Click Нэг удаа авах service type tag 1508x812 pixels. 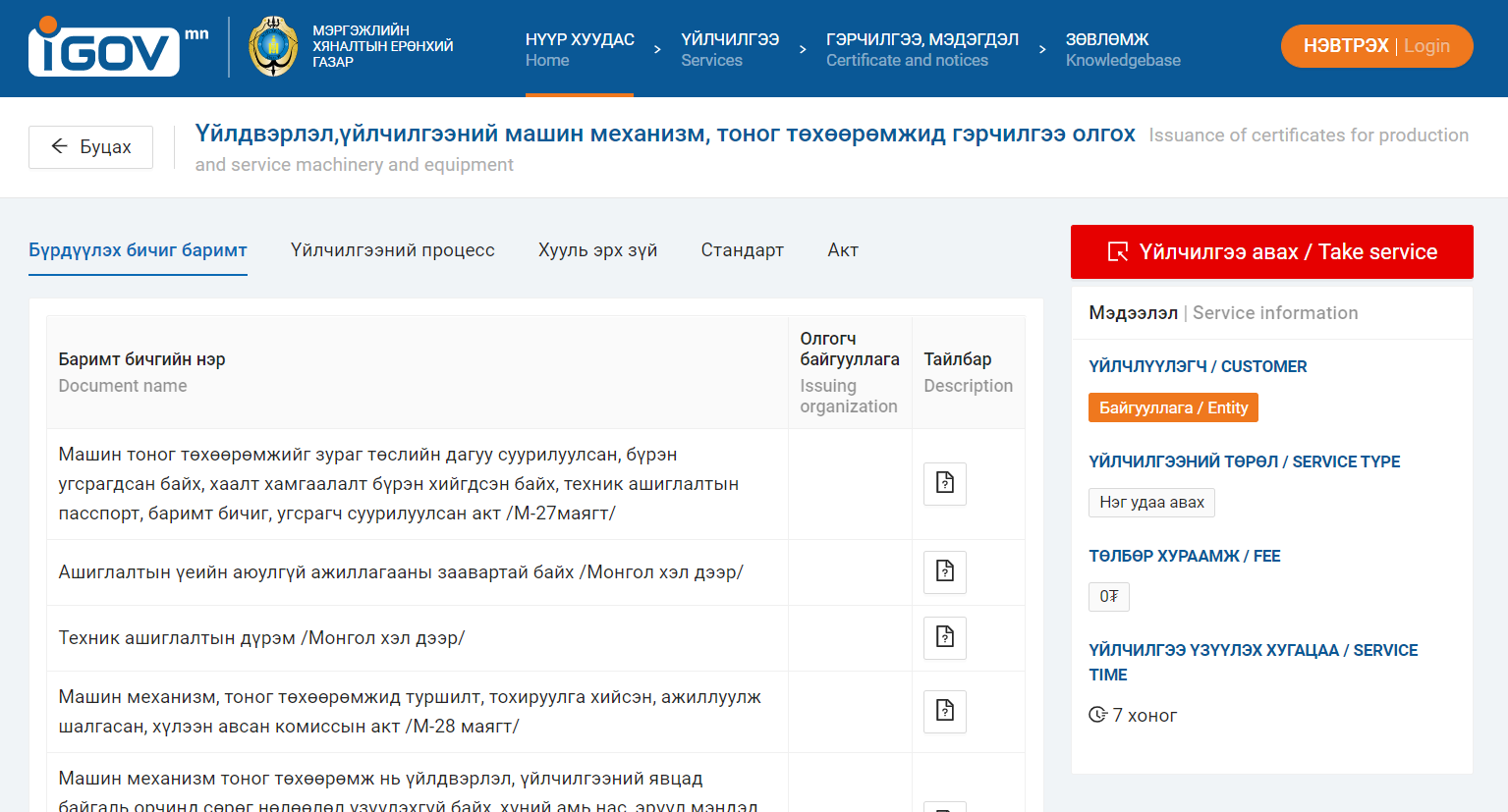pyautogui.click(x=1151, y=503)
